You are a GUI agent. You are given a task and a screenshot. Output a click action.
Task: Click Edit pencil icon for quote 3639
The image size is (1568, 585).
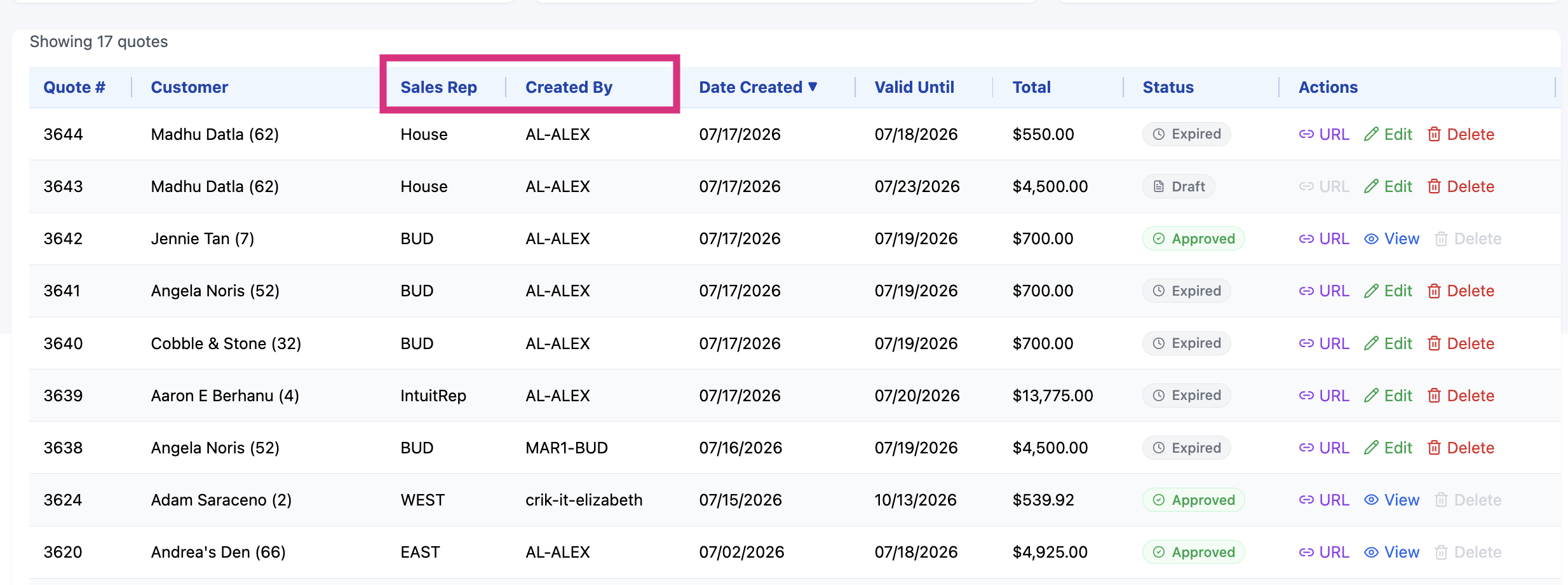(x=1371, y=396)
